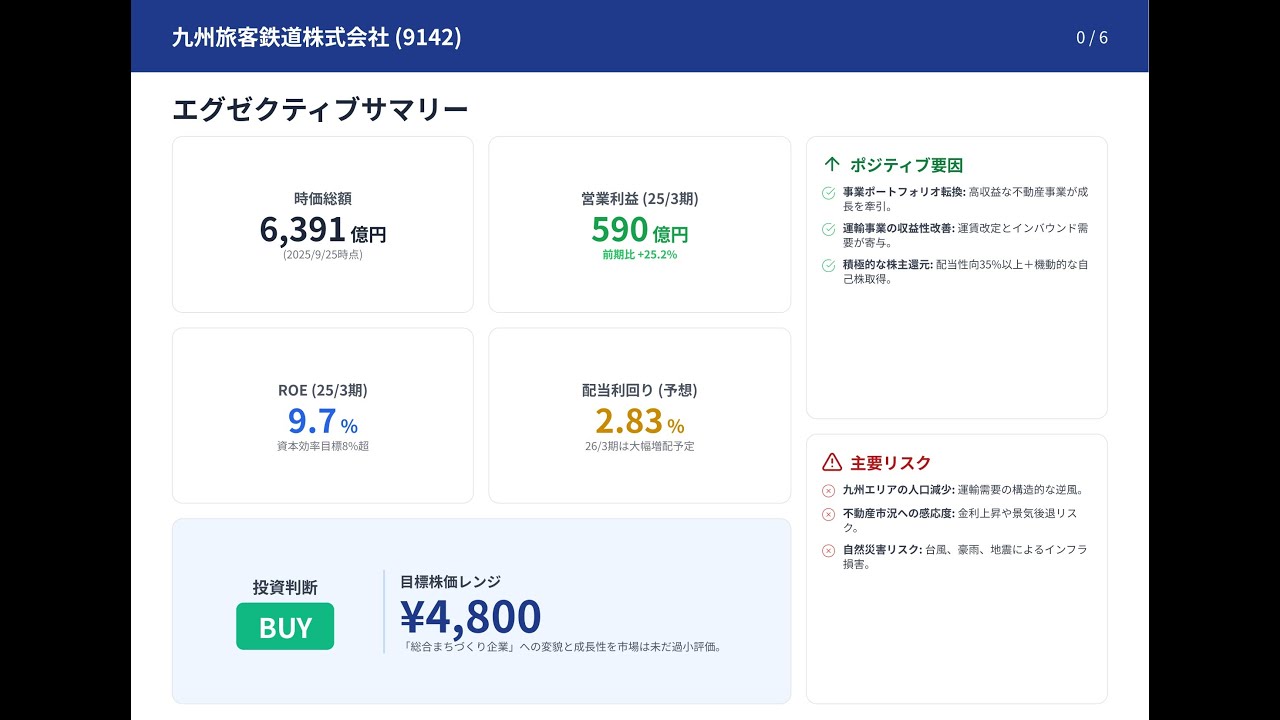Click the red X icon next to 九州エリアの人口減少
The width and height of the screenshot is (1280, 720).
point(828,490)
